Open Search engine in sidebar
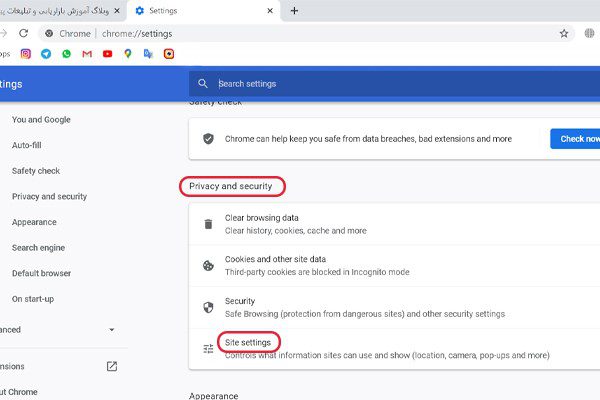Image resolution: width=600 pixels, height=400 pixels. coord(38,248)
